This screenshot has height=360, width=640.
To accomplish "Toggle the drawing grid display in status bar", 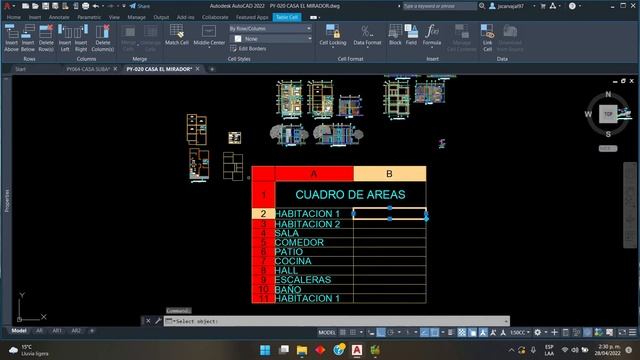I will (343, 333).
